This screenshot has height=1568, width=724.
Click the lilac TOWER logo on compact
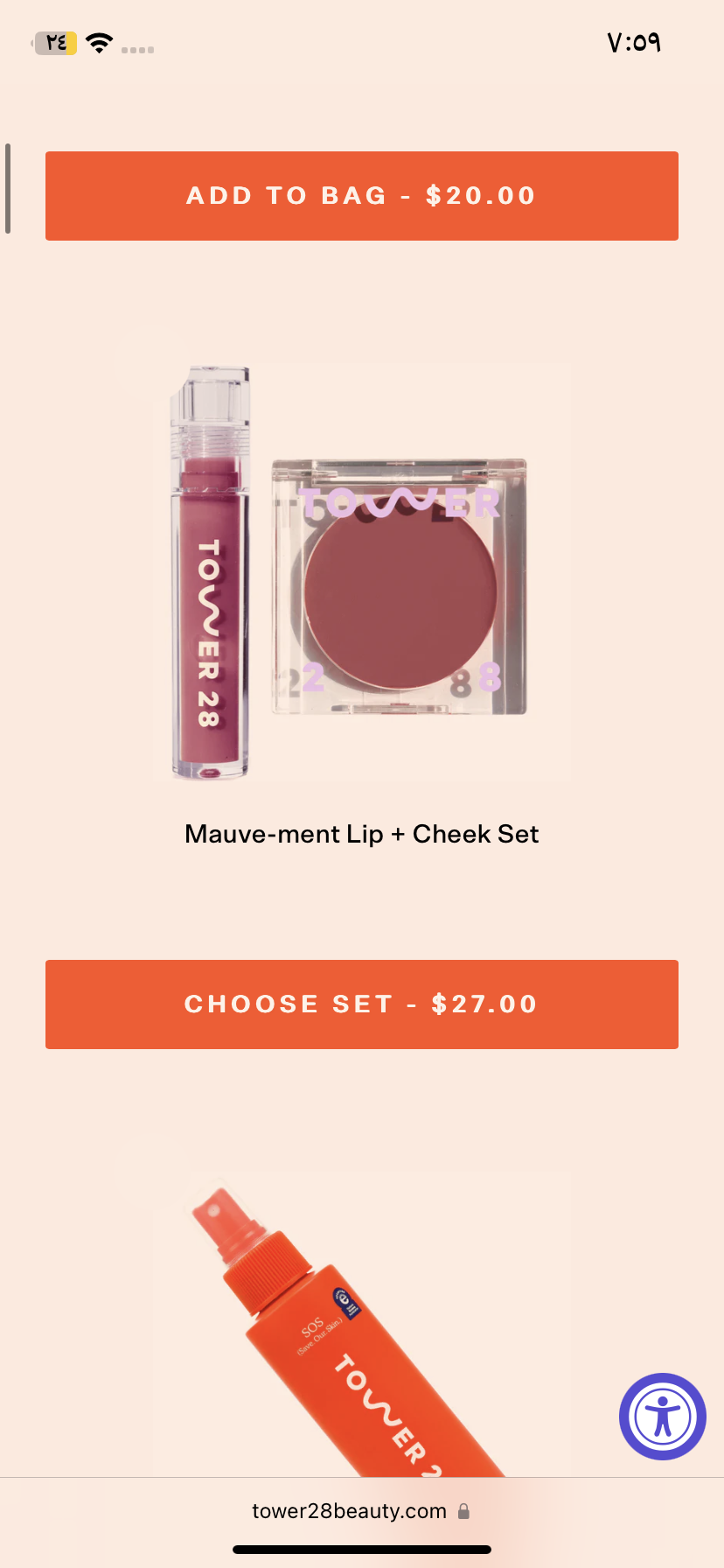(399, 502)
